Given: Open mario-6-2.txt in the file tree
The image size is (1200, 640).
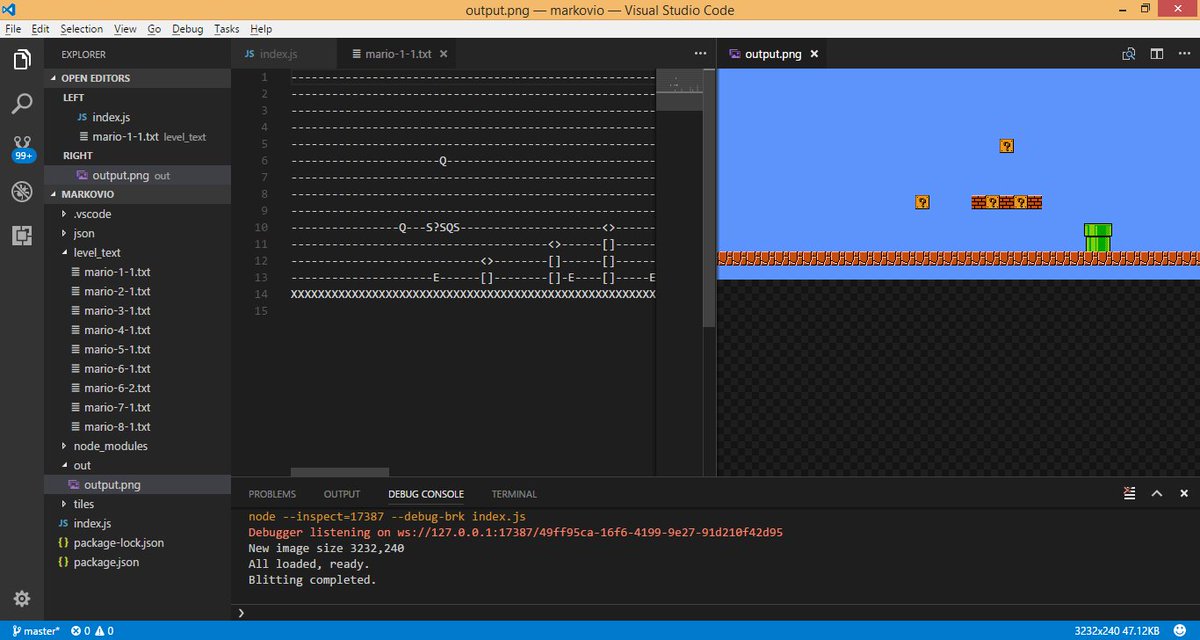Looking at the screenshot, I should [138, 388].
